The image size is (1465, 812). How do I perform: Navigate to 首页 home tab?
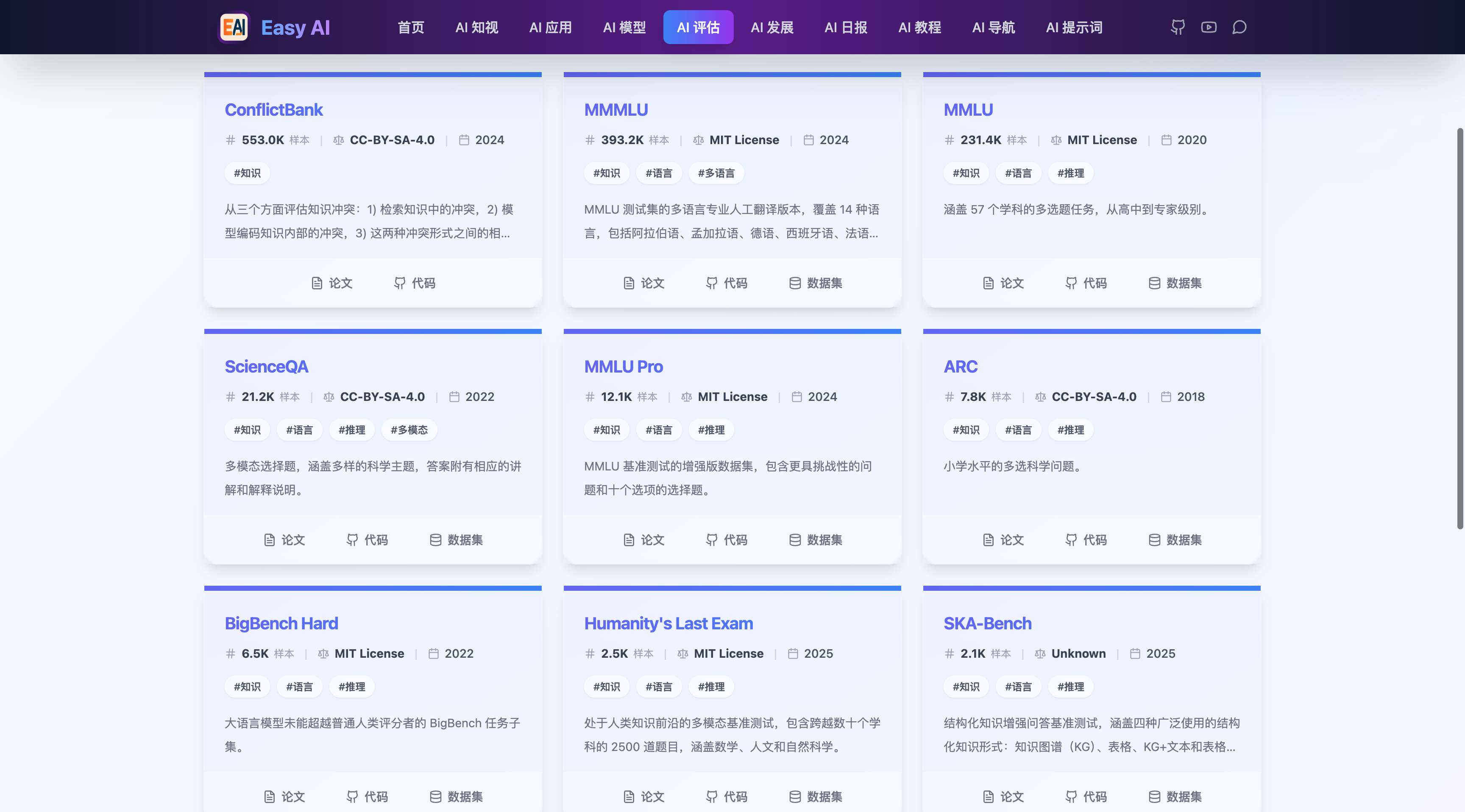click(411, 27)
